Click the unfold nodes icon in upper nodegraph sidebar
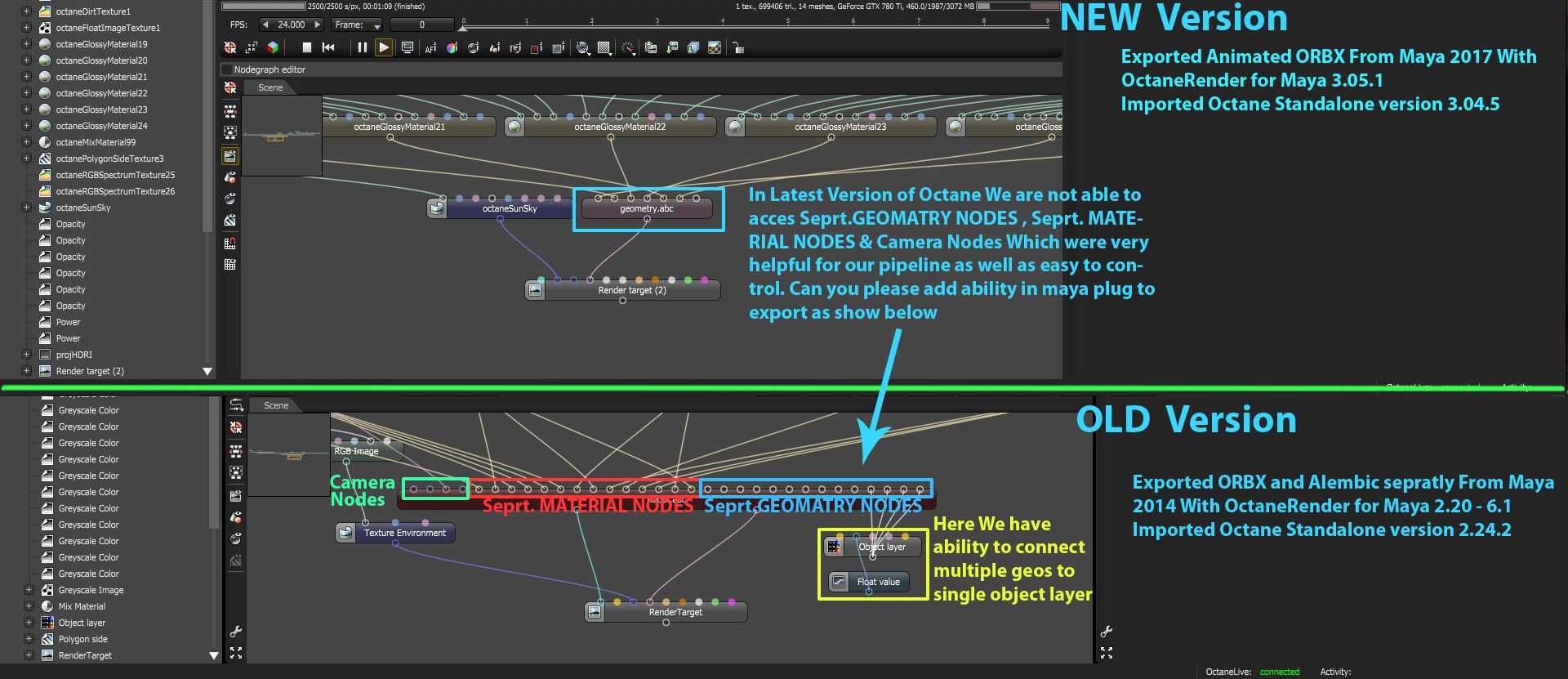This screenshot has width=1568, height=679. (230, 111)
